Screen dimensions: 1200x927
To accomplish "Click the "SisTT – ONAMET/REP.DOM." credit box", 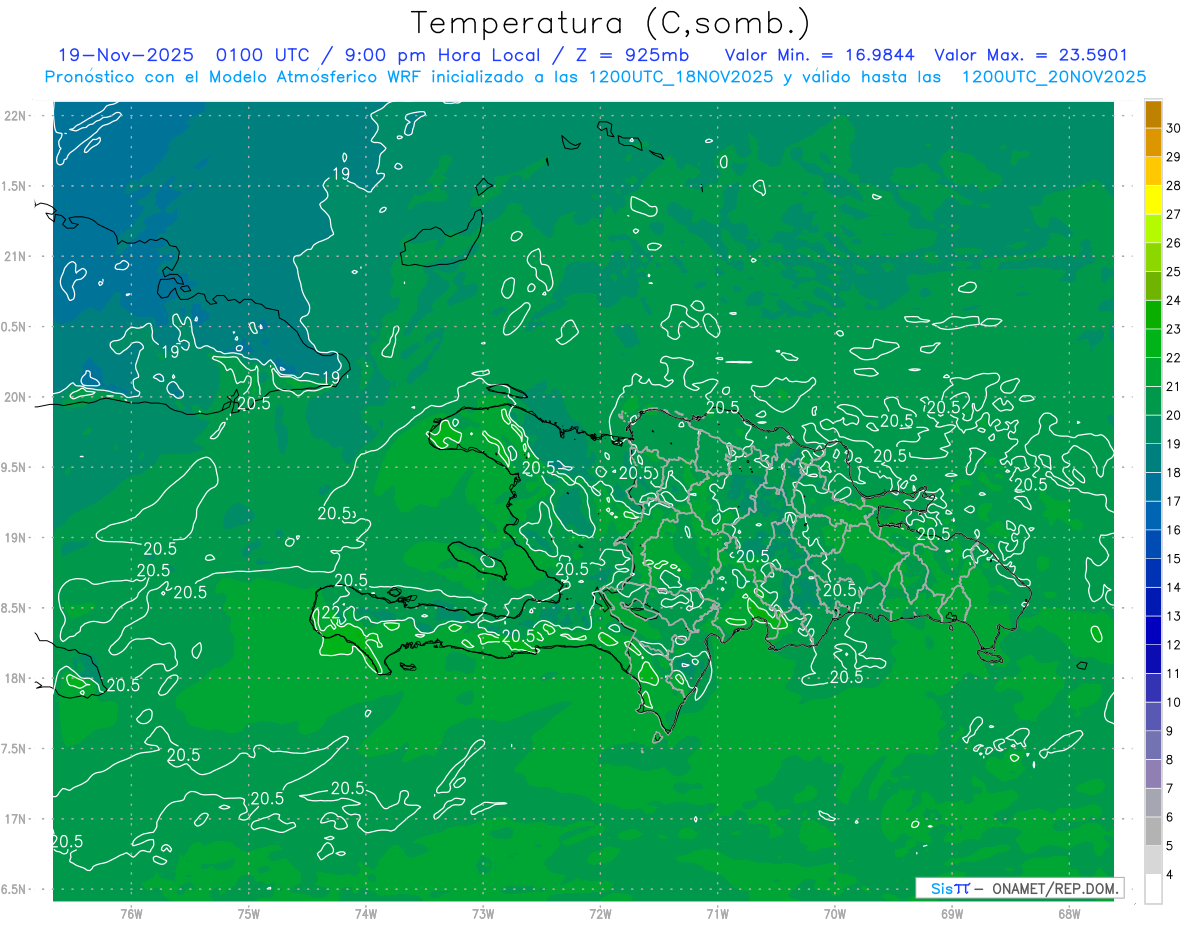I will (x=1019, y=888).
